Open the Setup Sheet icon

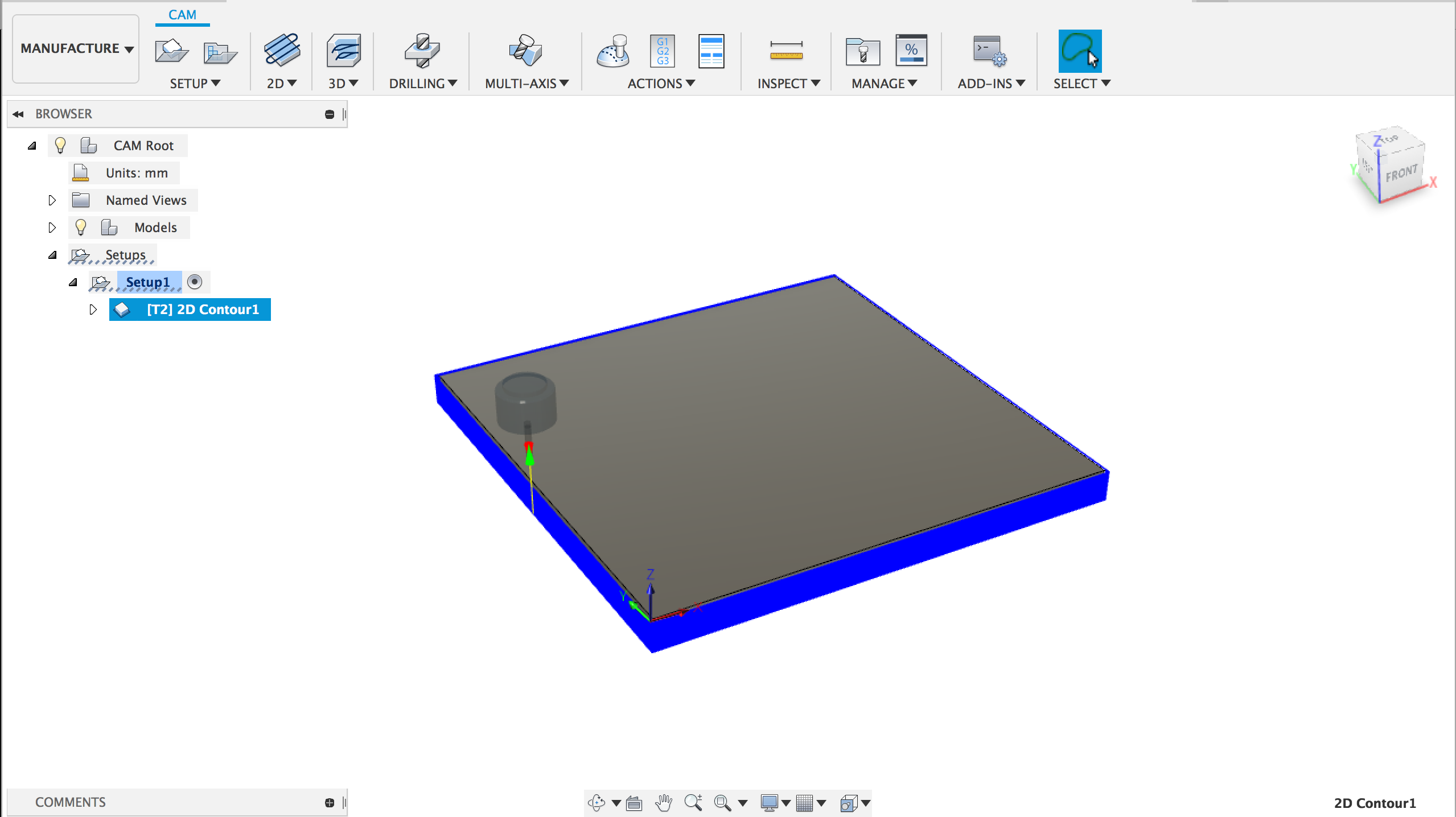point(711,51)
